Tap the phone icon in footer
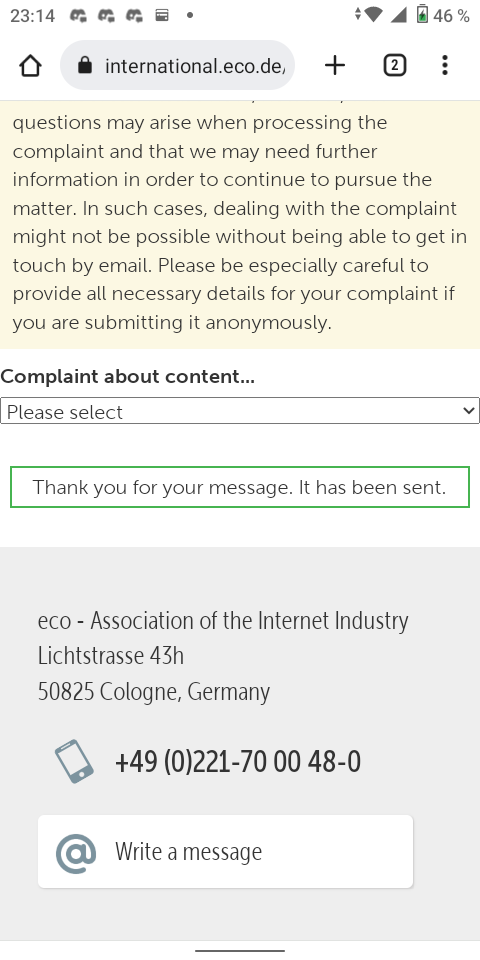Screen dimensions: 480x960 coord(74,762)
